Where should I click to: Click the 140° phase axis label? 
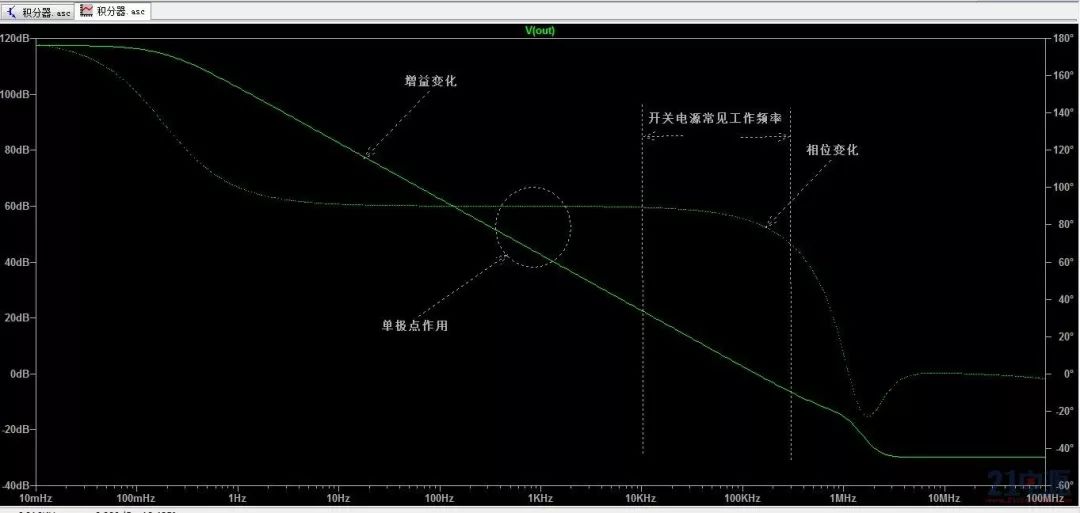1064,113
